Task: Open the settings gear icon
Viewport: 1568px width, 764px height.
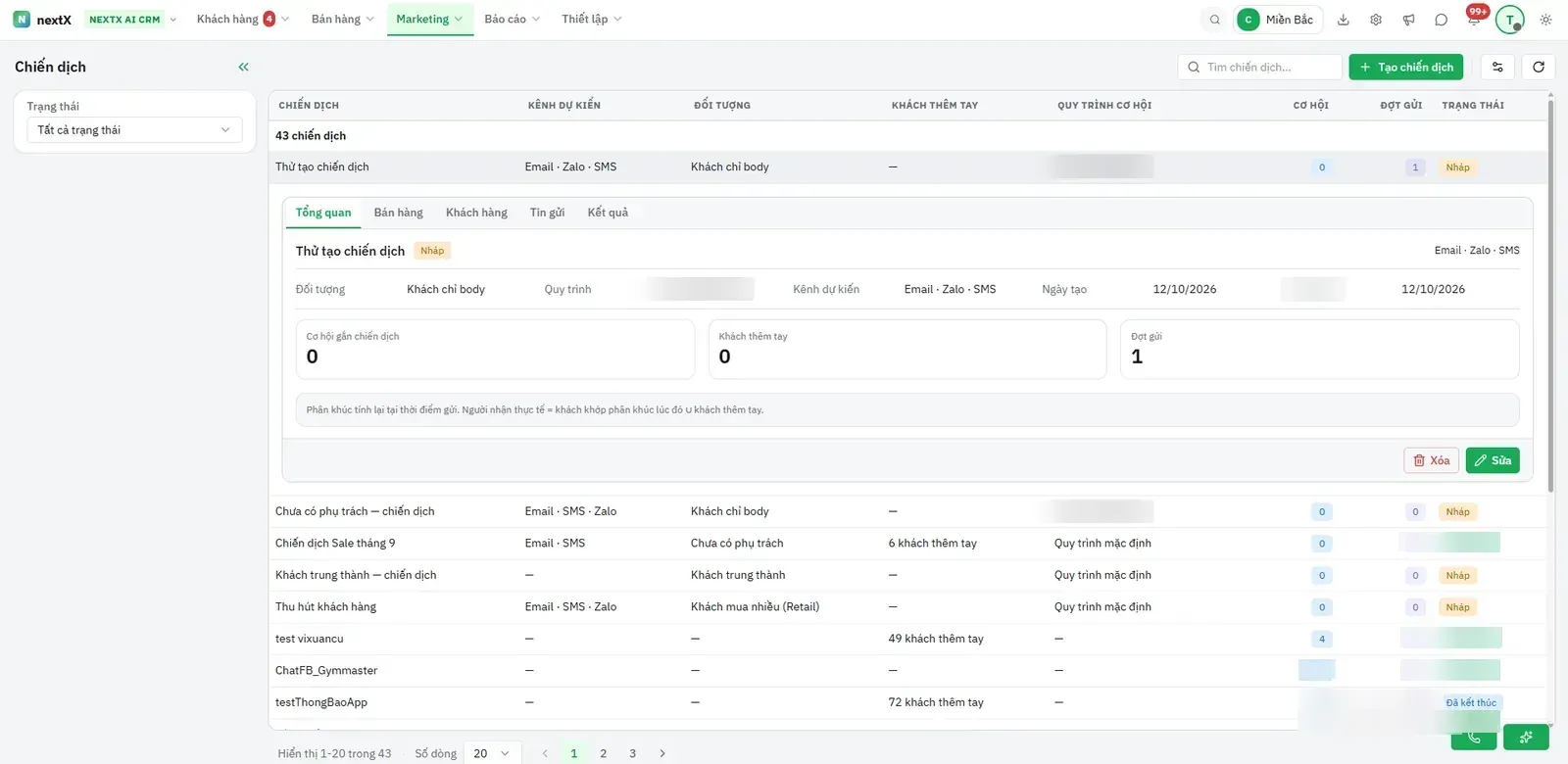Action: [1376, 20]
